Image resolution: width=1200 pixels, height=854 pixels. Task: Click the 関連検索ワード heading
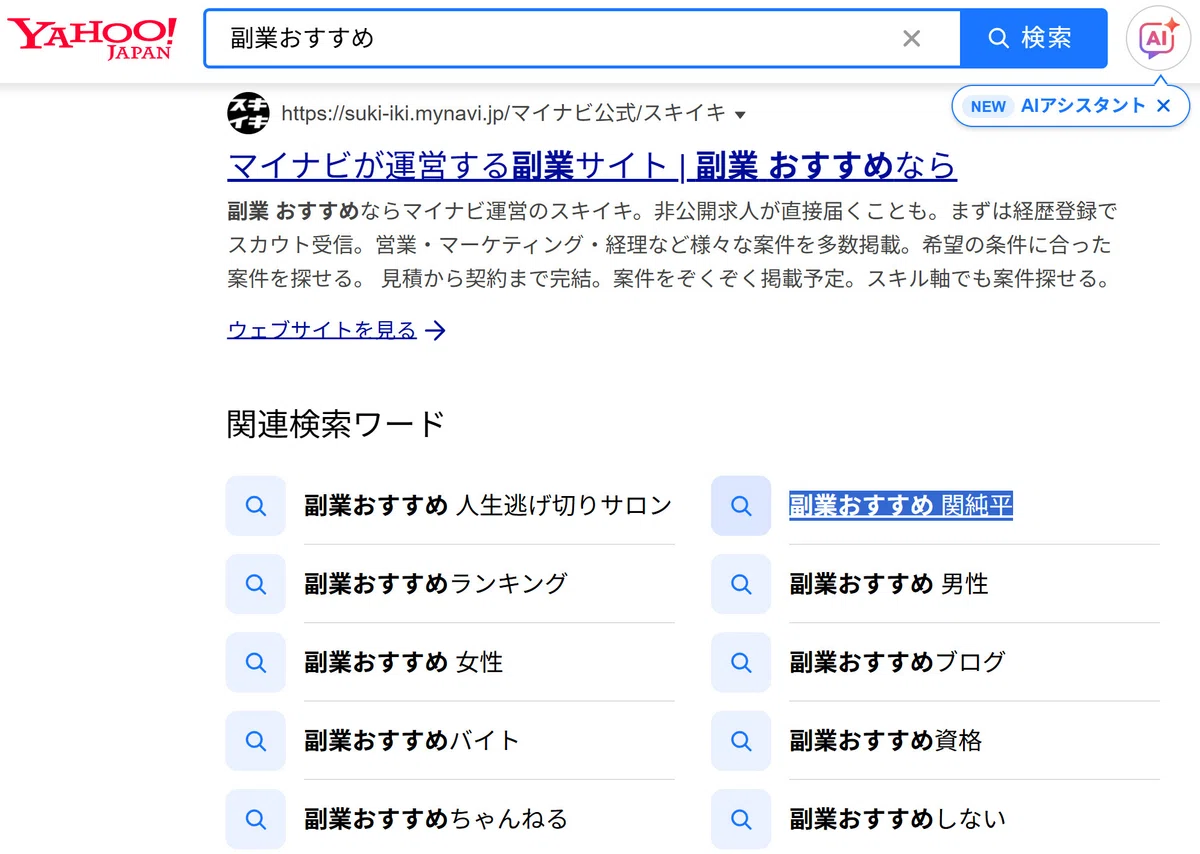coord(336,424)
